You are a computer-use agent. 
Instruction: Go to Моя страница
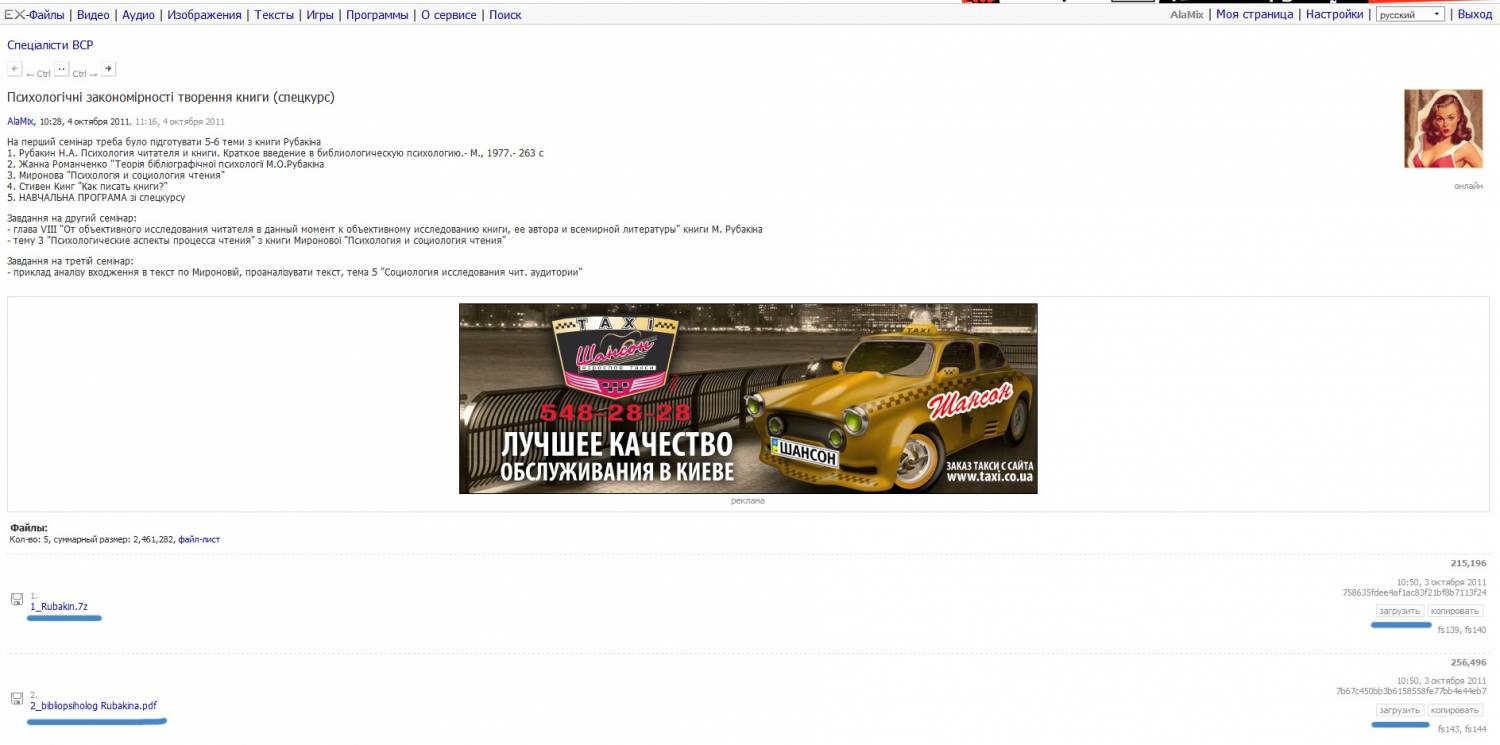tap(1254, 15)
